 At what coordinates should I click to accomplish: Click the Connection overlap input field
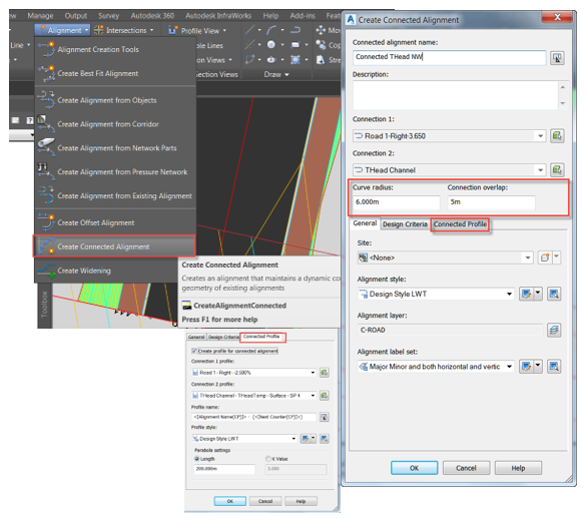(491, 202)
